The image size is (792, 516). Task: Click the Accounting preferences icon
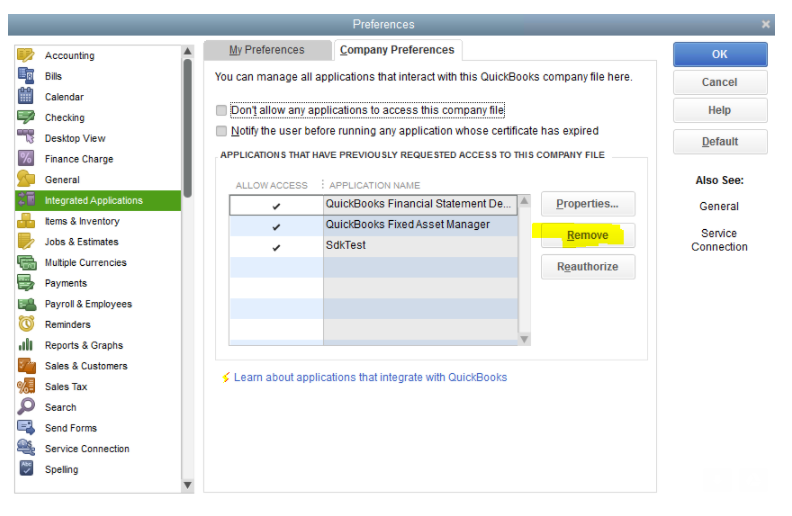tap(26, 55)
